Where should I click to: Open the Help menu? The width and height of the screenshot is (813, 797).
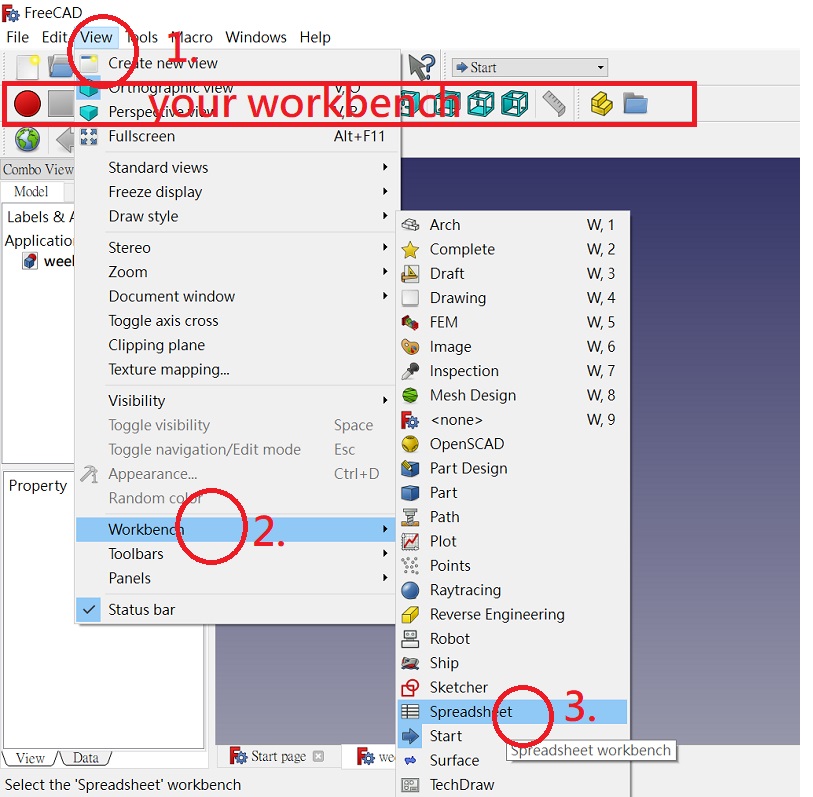[x=315, y=37]
